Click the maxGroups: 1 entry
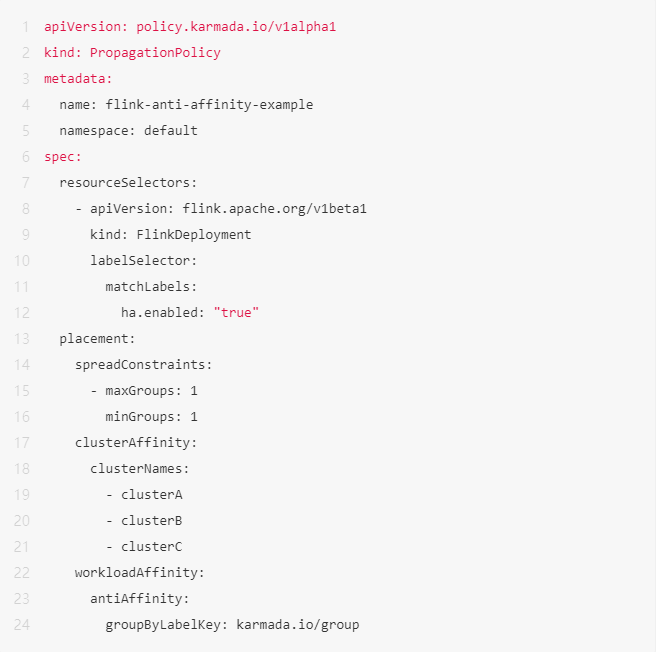 pos(151,390)
